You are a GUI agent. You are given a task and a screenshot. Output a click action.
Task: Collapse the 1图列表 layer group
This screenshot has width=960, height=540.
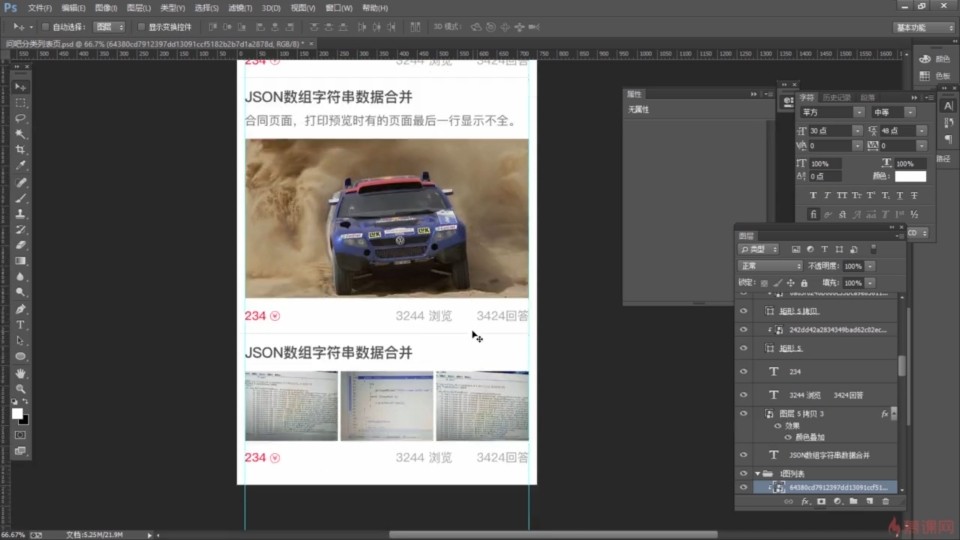(757, 473)
